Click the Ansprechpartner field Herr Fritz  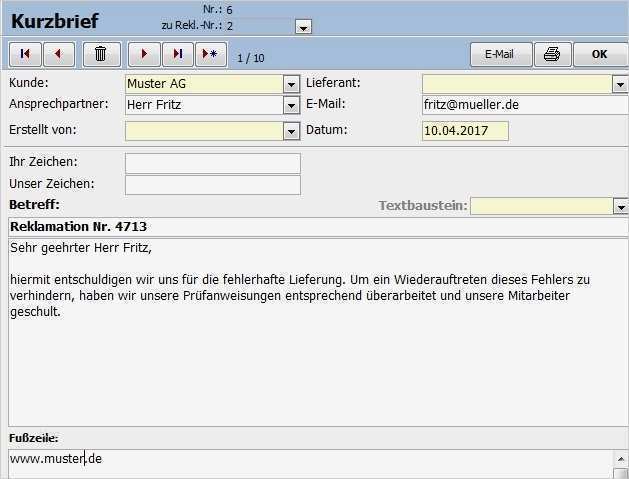point(204,106)
